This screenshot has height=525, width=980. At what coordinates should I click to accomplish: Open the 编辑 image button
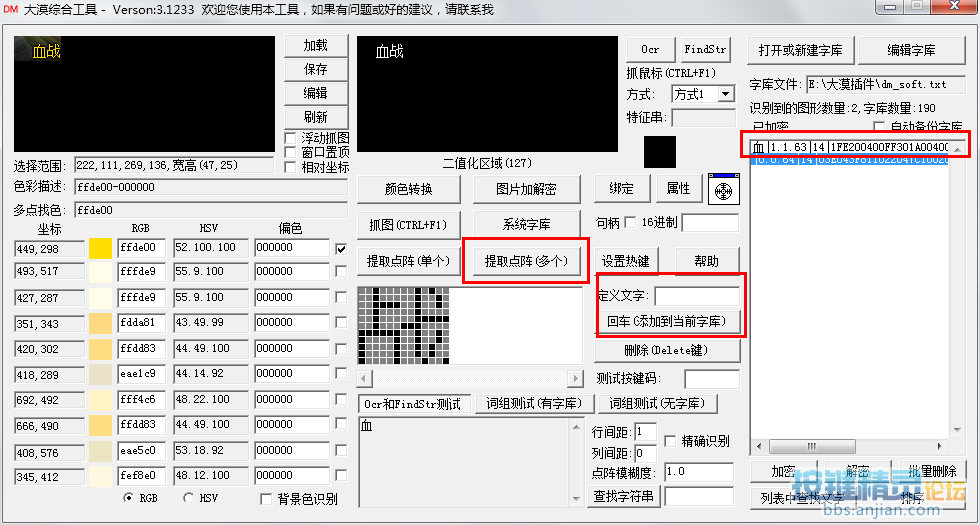(x=316, y=93)
